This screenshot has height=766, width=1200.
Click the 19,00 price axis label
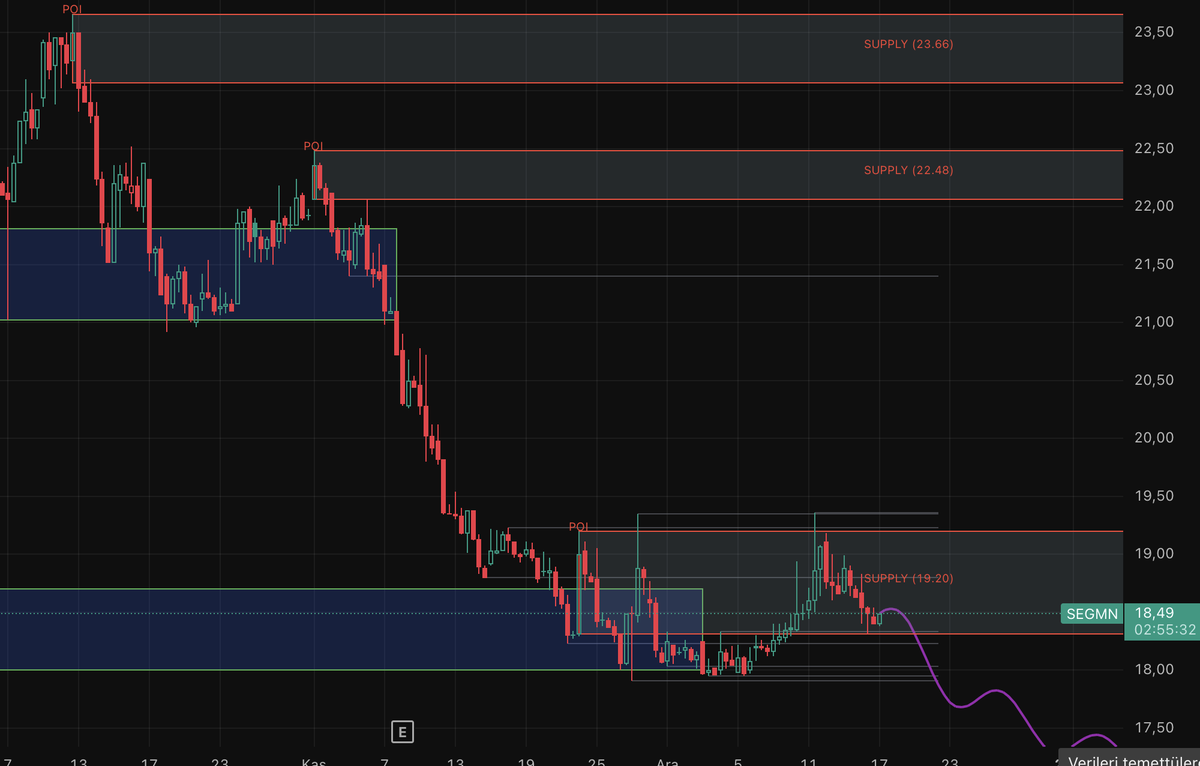(1154, 554)
